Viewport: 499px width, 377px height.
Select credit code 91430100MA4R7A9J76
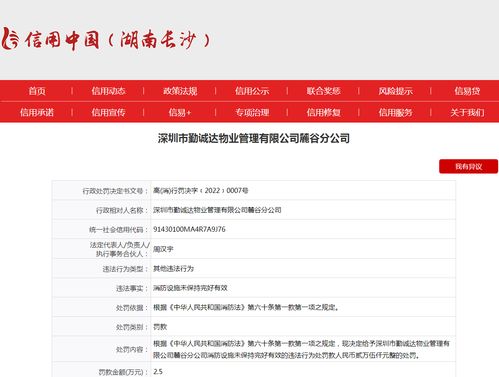189,229
